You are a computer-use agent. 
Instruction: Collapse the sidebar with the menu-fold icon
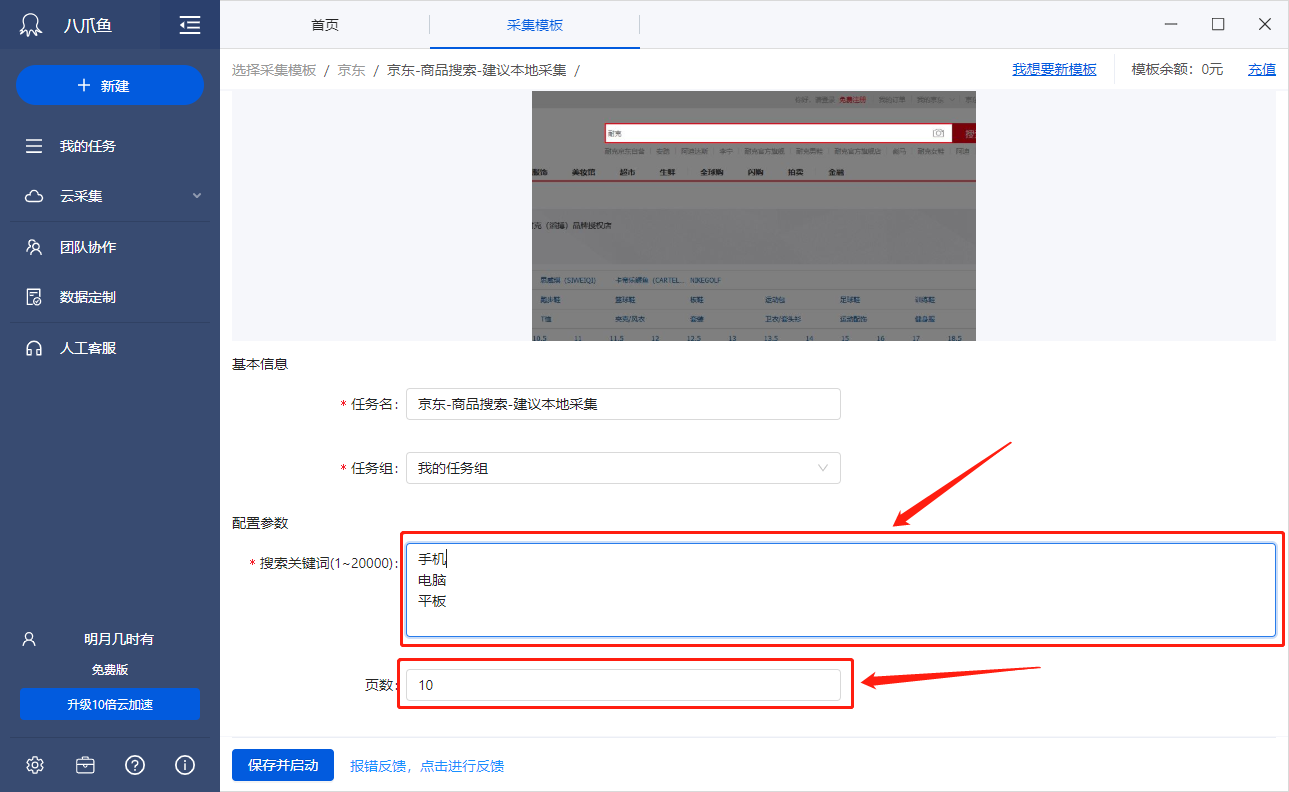(x=190, y=25)
